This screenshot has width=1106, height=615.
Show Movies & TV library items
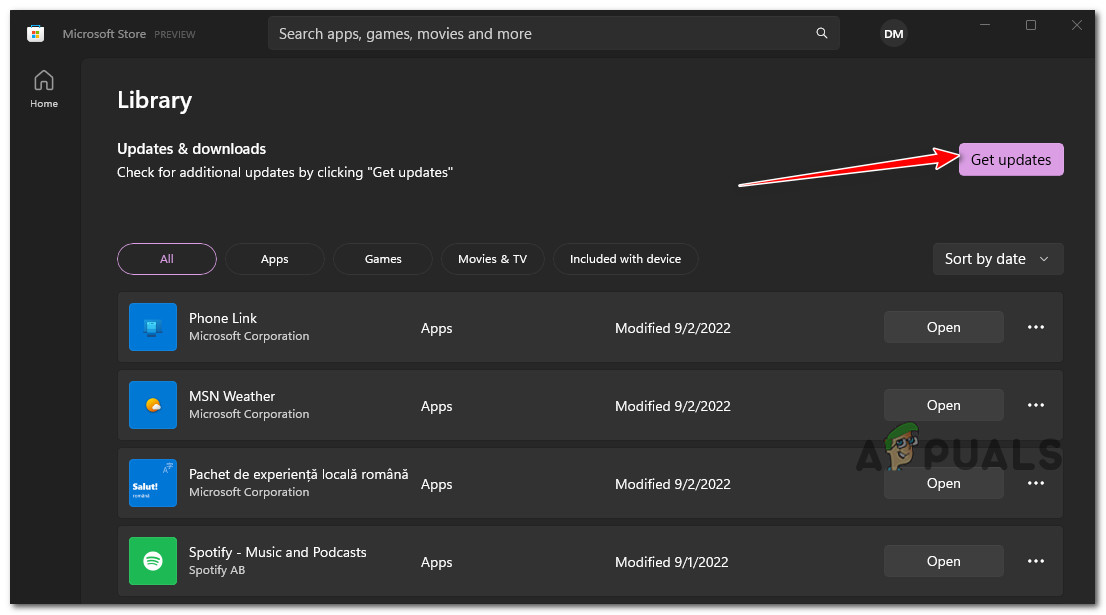(x=492, y=259)
